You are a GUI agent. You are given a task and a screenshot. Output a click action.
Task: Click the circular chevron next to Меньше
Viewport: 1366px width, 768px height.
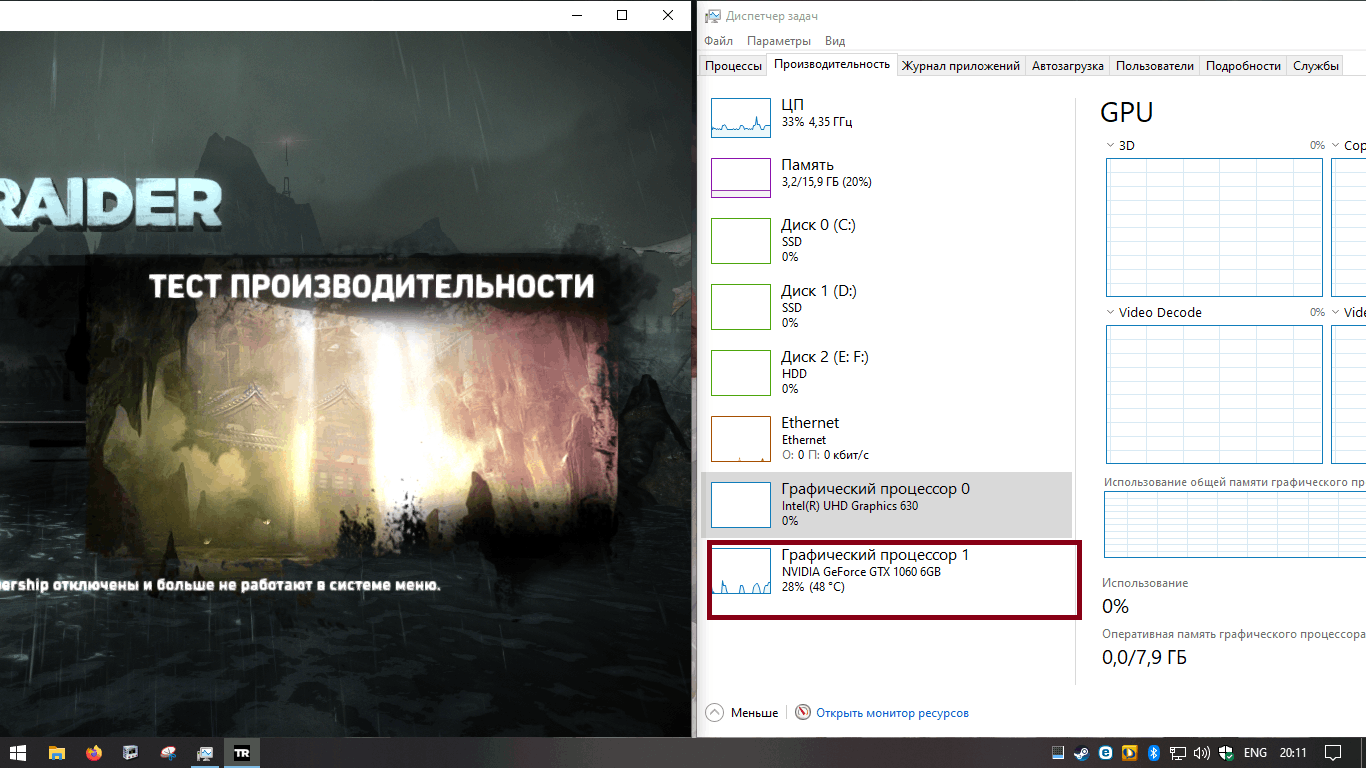(714, 713)
